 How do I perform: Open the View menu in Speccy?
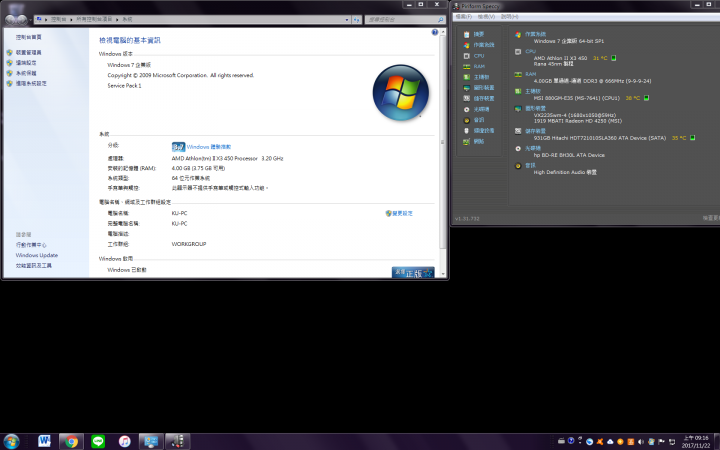[x=486, y=17]
